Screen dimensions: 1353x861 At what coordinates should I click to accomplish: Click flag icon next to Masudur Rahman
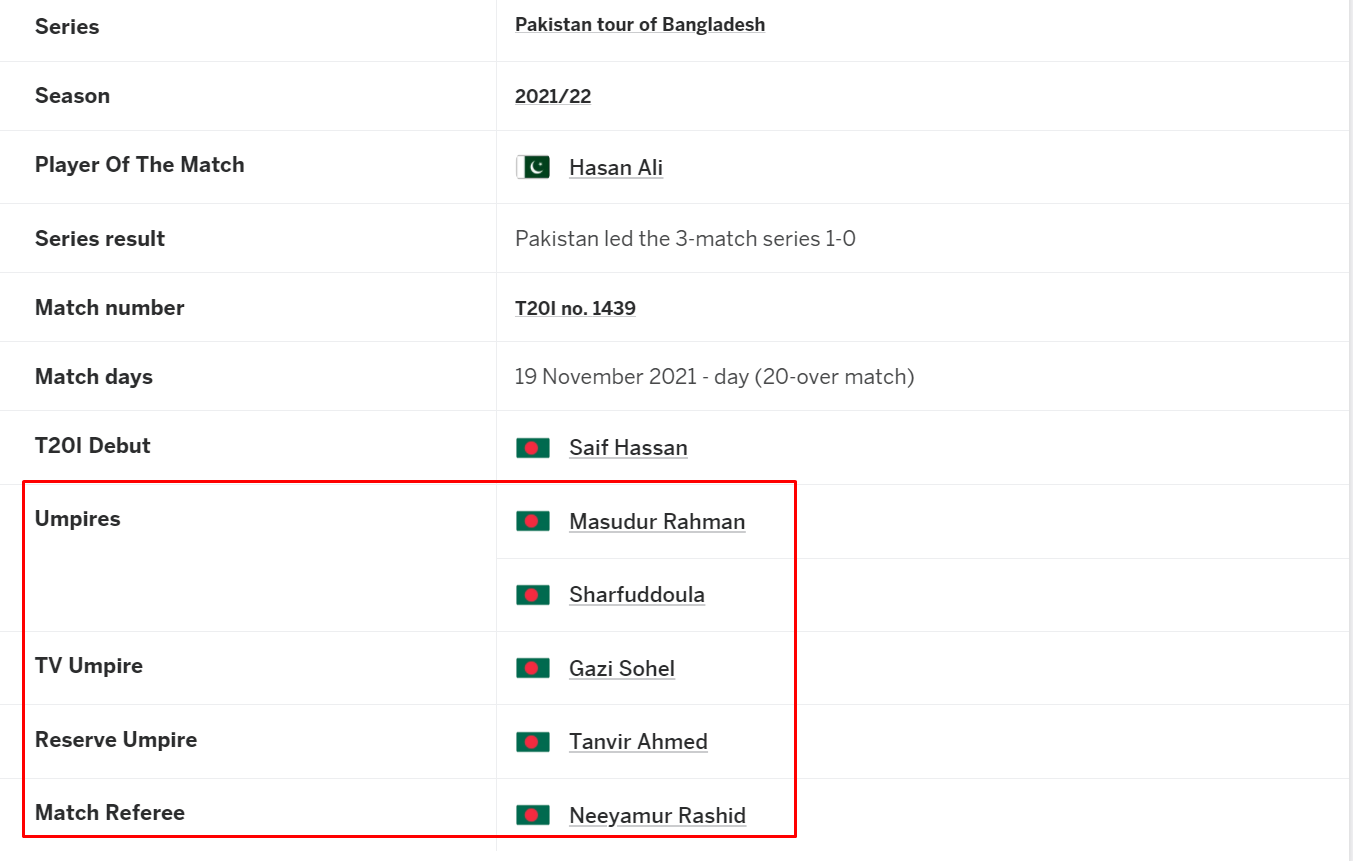coord(533,521)
